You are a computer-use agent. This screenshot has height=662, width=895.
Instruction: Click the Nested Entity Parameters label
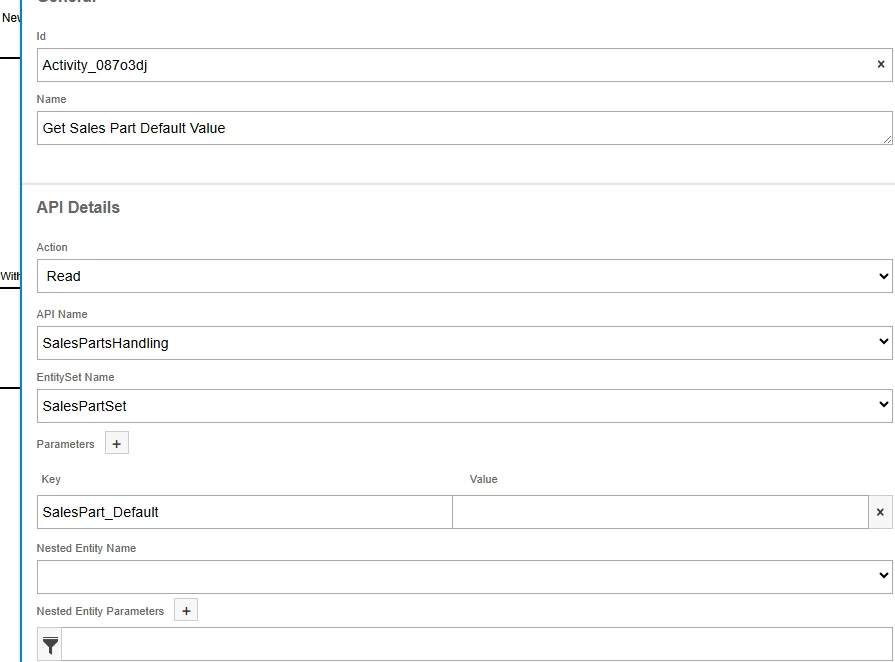pos(100,611)
